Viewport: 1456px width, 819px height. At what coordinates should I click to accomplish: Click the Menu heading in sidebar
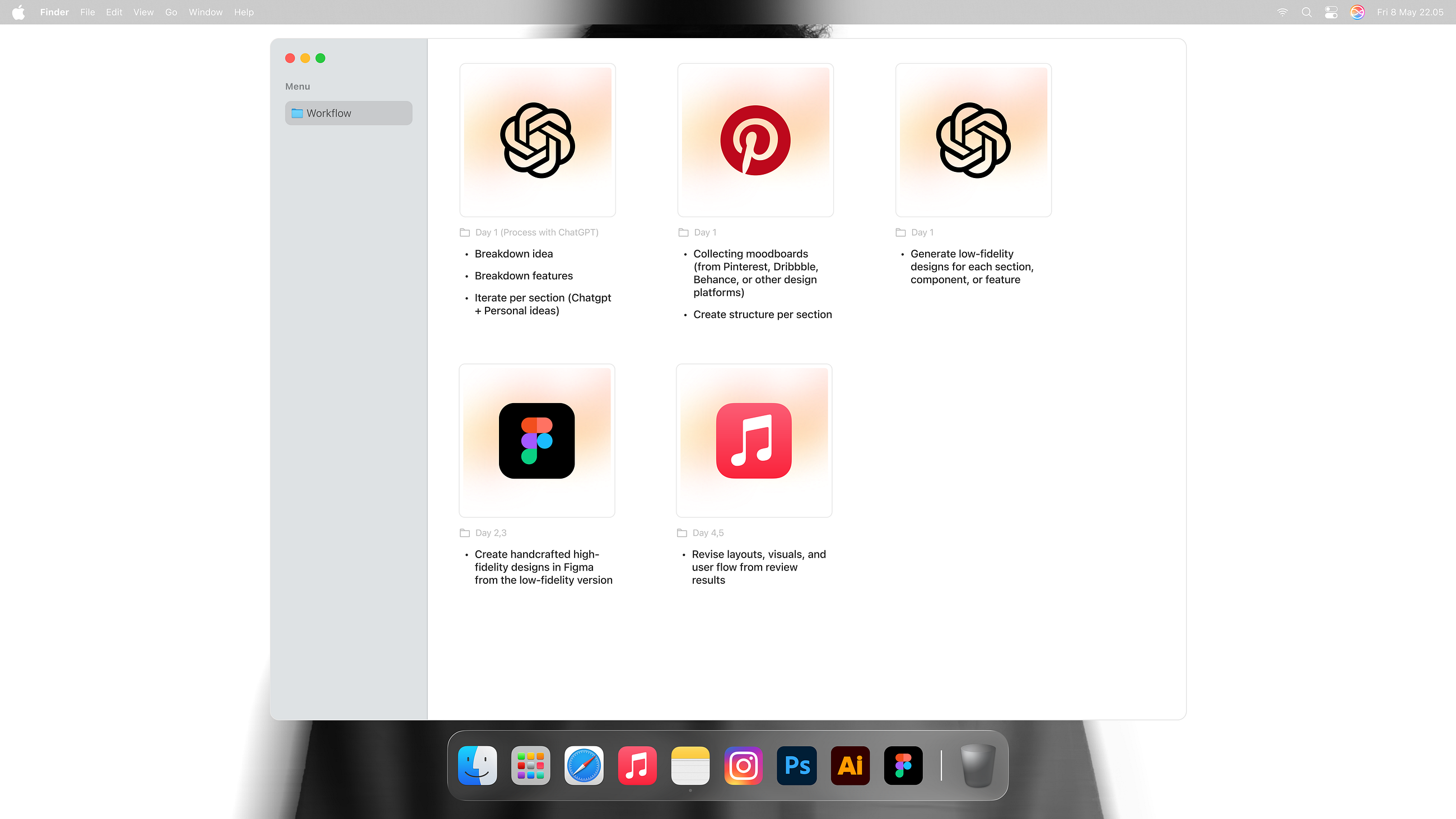click(298, 86)
